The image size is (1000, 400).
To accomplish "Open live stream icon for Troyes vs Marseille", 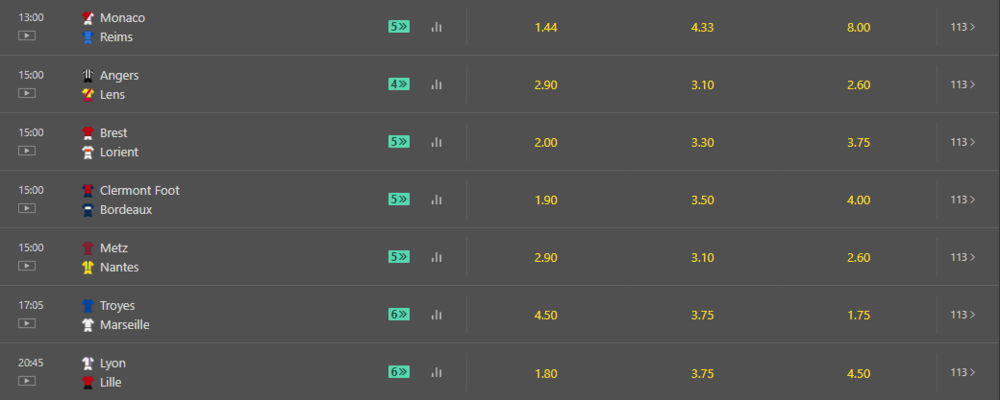I will [x=26, y=323].
